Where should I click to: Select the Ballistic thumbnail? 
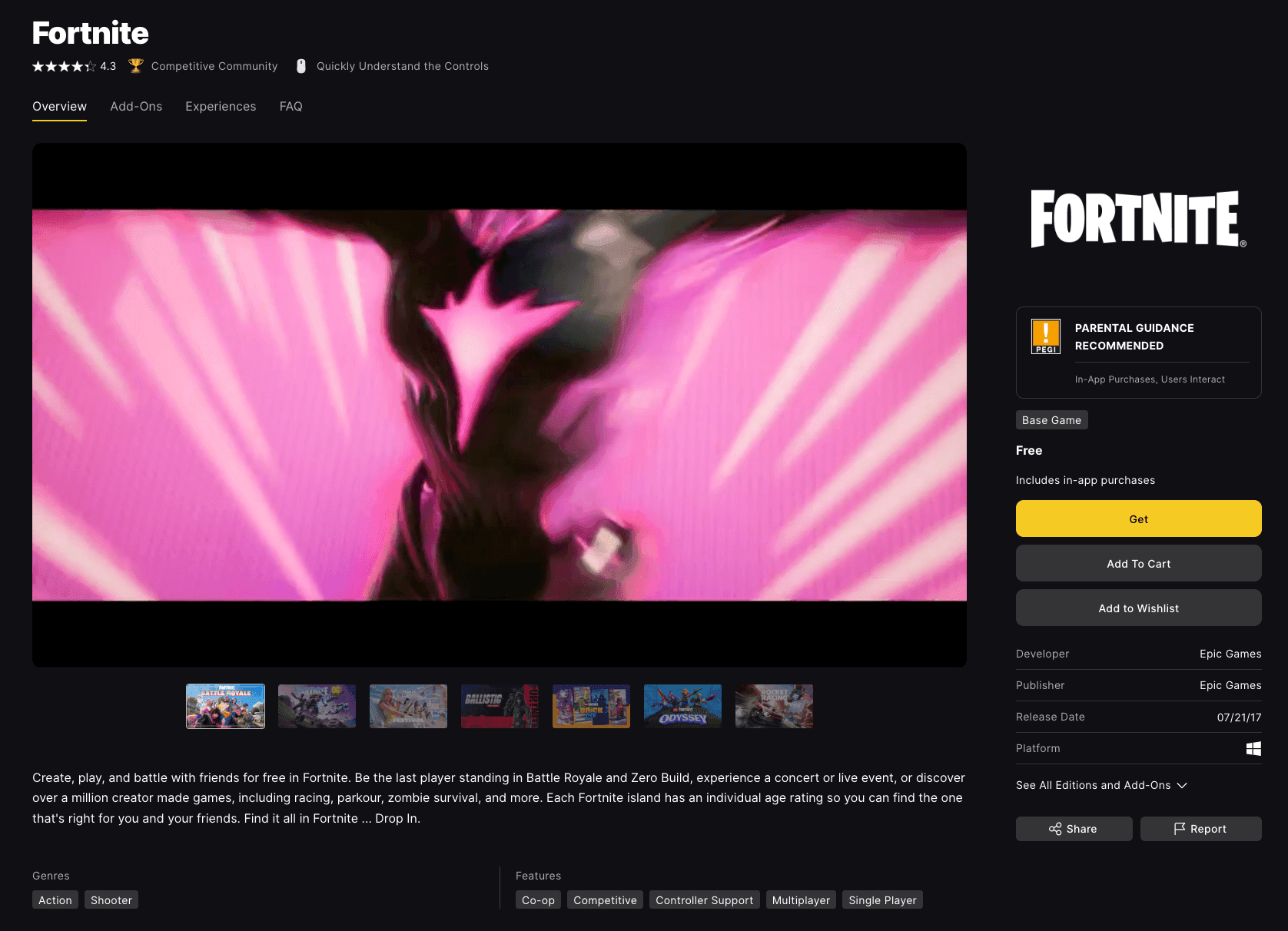(500, 706)
